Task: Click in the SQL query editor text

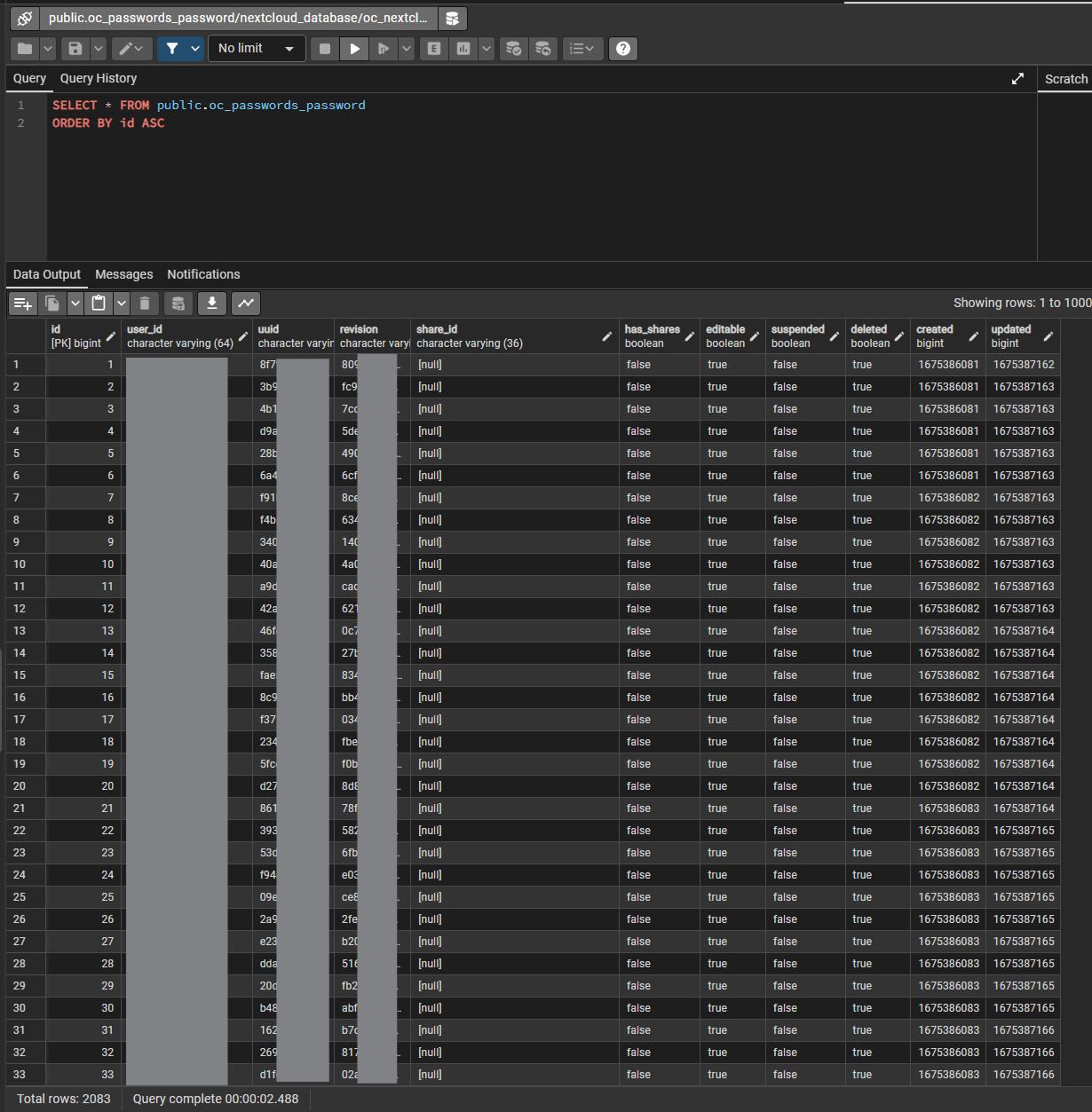Action: 533,177
